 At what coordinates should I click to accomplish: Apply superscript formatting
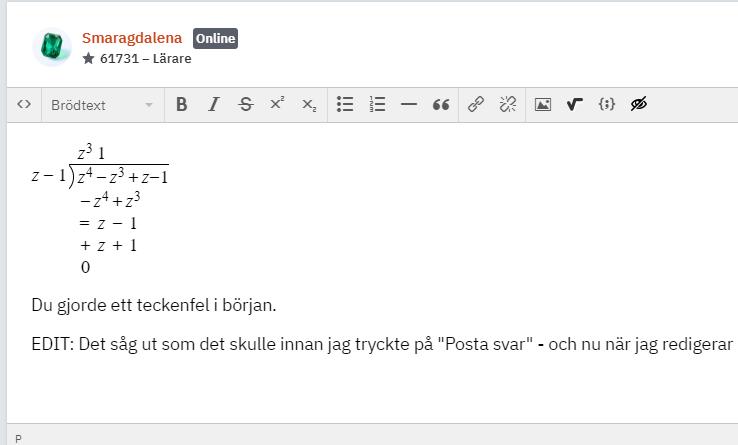pos(277,104)
